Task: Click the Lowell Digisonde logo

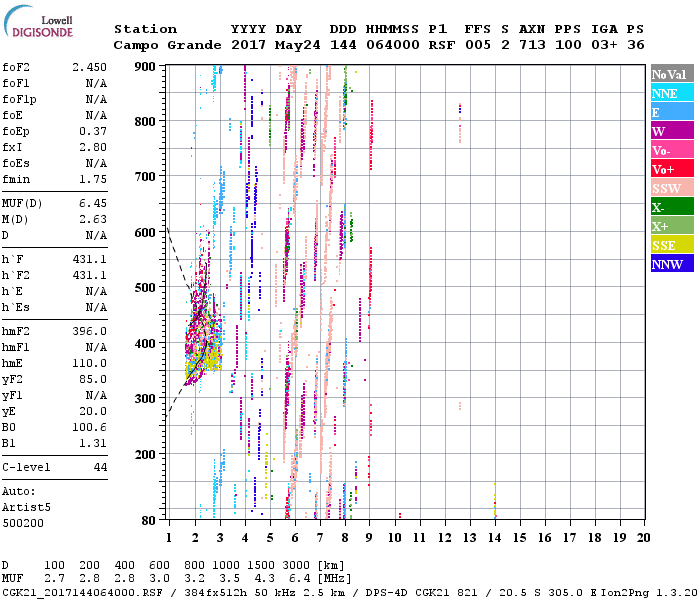Action: (38, 21)
